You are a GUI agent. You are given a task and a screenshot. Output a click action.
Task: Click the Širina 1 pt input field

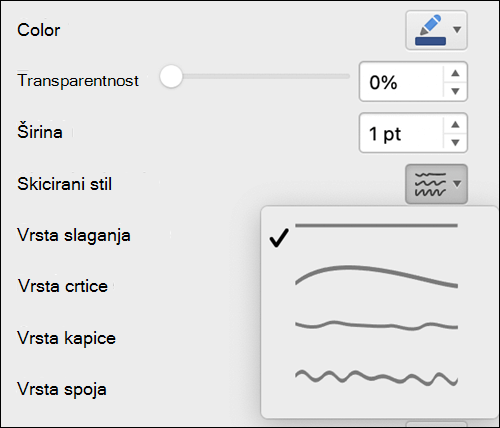(401, 133)
